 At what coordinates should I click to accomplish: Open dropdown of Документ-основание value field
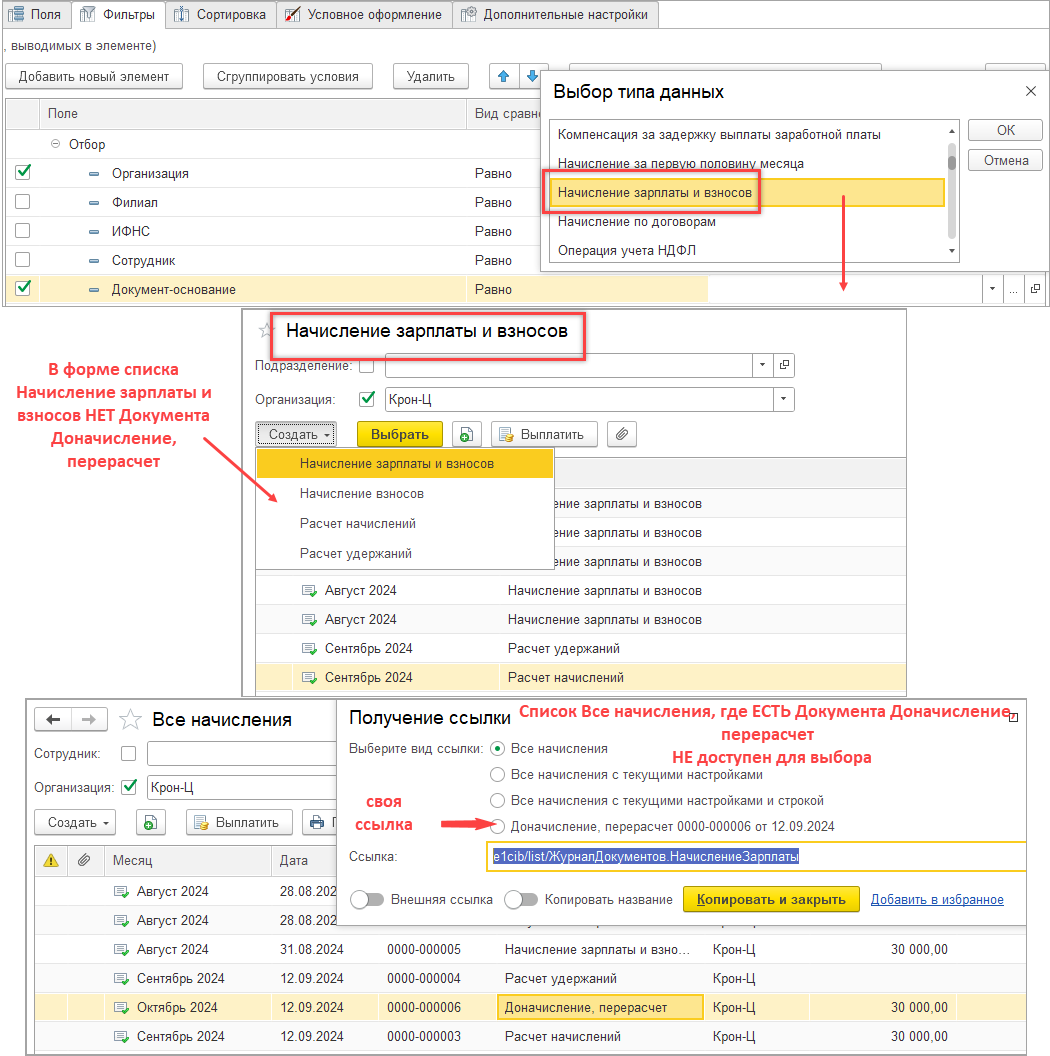pyautogui.click(x=992, y=289)
